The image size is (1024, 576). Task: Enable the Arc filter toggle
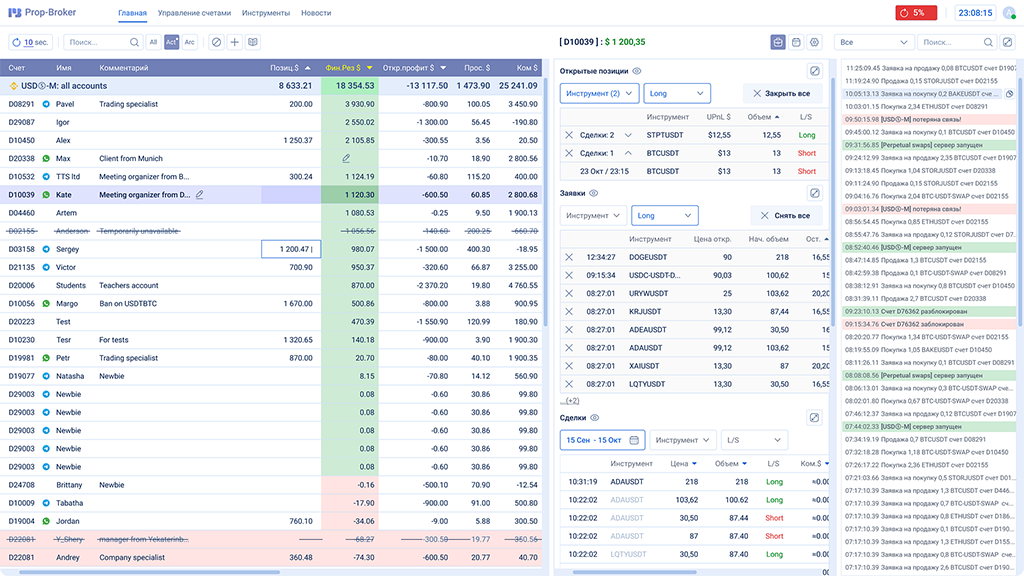click(x=190, y=42)
